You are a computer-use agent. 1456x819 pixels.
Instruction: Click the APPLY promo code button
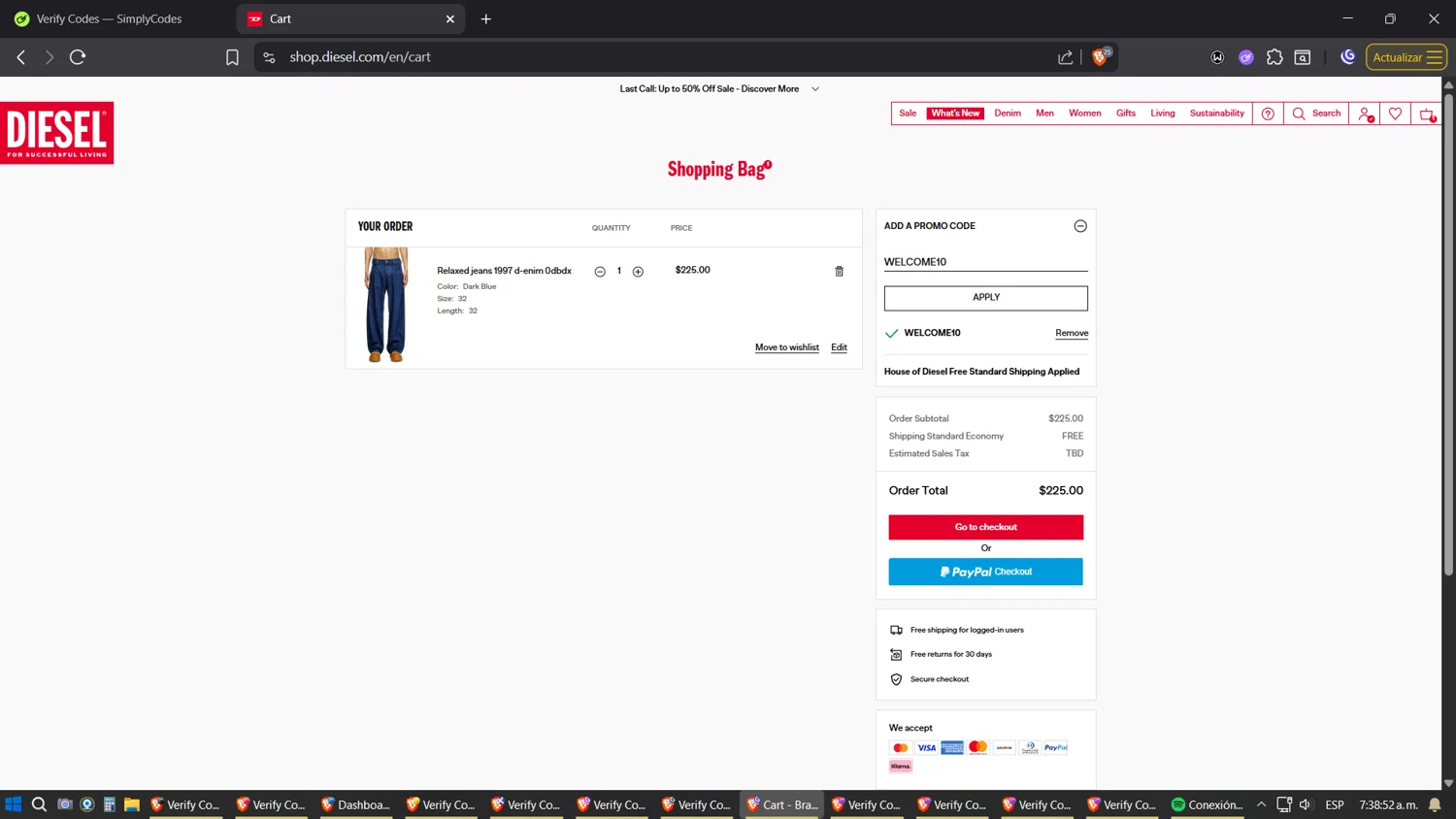986,298
